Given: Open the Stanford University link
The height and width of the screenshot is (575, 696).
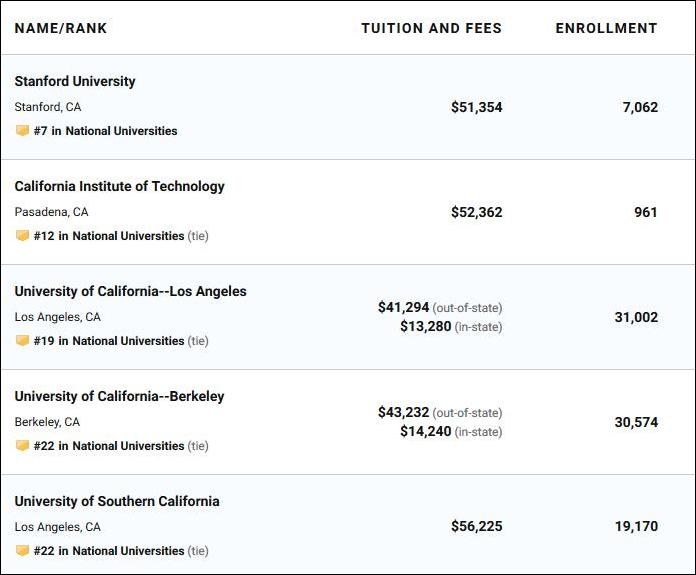Looking at the screenshot, I should pyautogui.click(x=75, y=81).
